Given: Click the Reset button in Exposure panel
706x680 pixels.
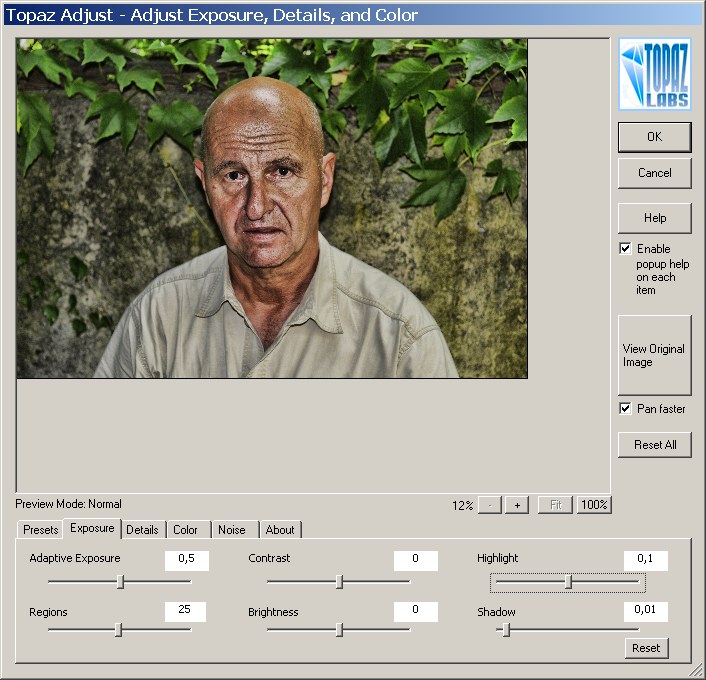Looking at the screenshot, I should (646, 648).
